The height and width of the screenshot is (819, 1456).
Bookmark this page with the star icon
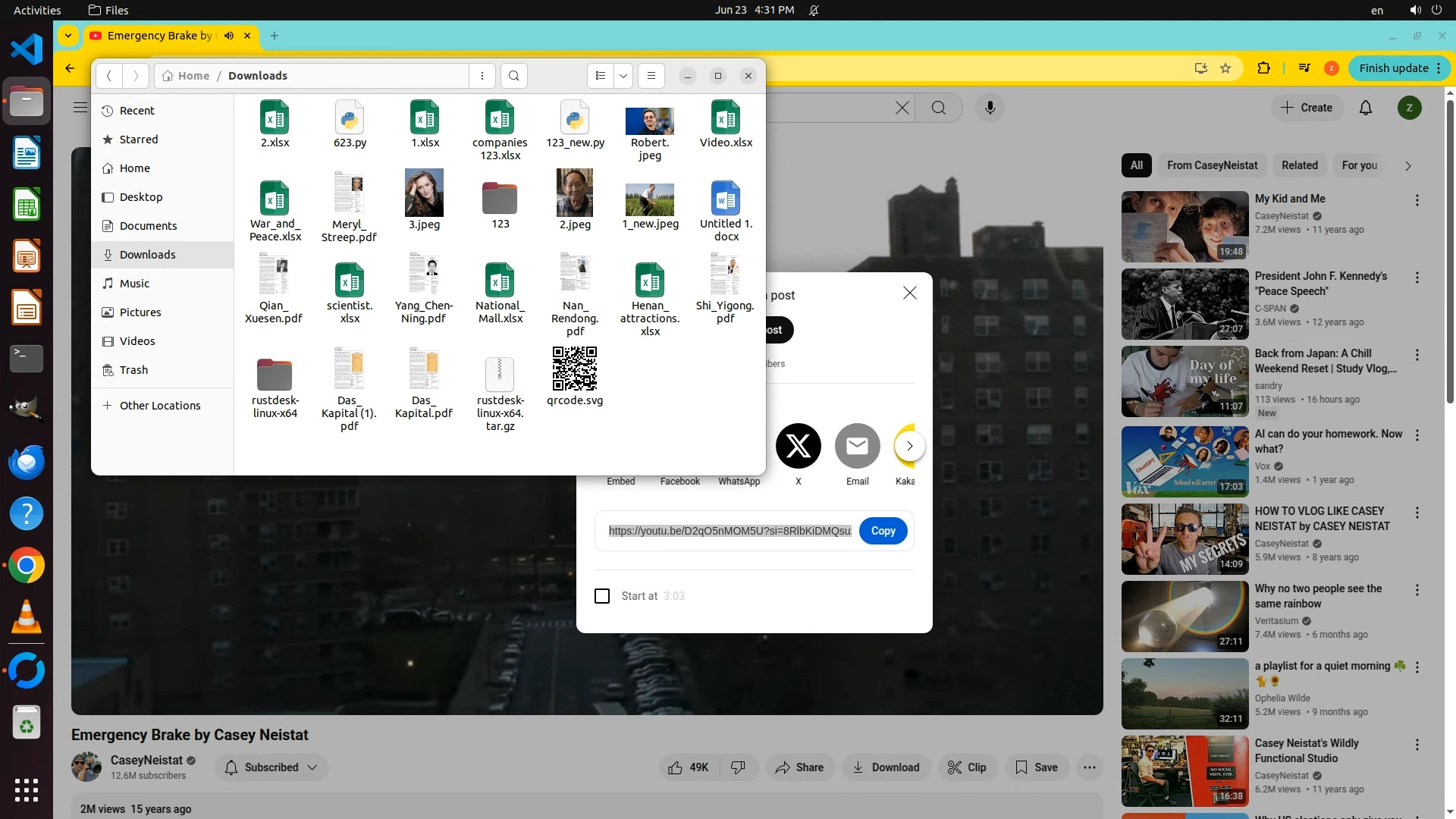click(x=1225, y=68)
